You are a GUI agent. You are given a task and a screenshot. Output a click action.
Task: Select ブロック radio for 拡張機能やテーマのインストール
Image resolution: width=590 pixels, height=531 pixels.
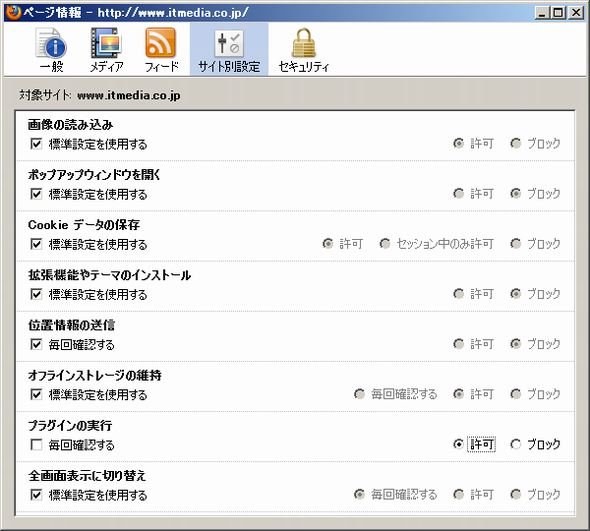515,294
